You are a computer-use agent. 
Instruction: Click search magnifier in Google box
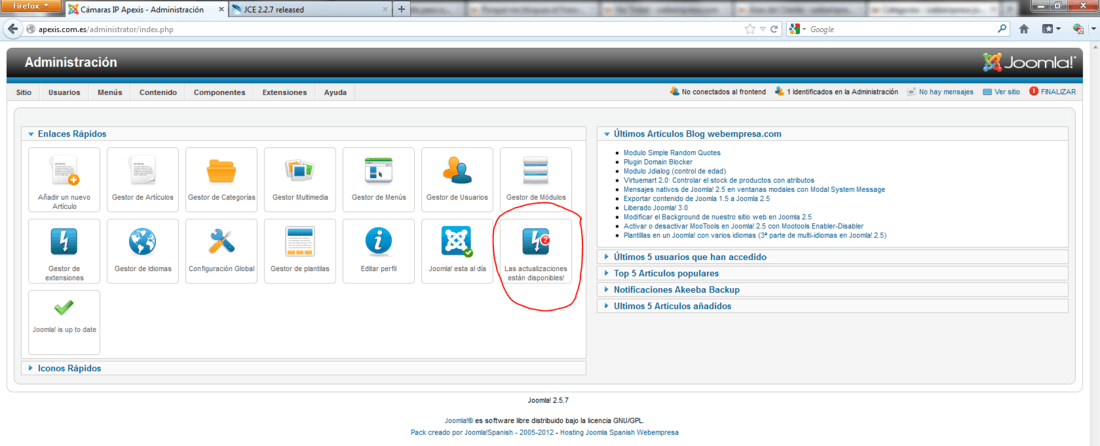(1002, 29)
